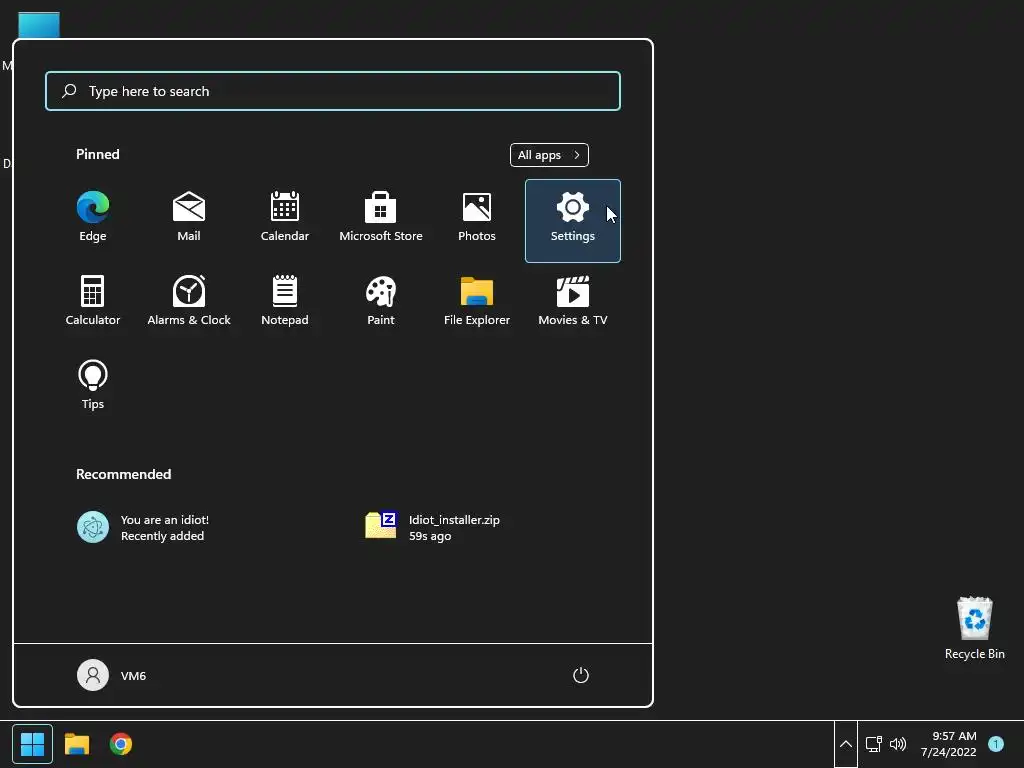
Task: Open the VM6 user account menu
Action: pyautogui.click(x=112, y=675)
